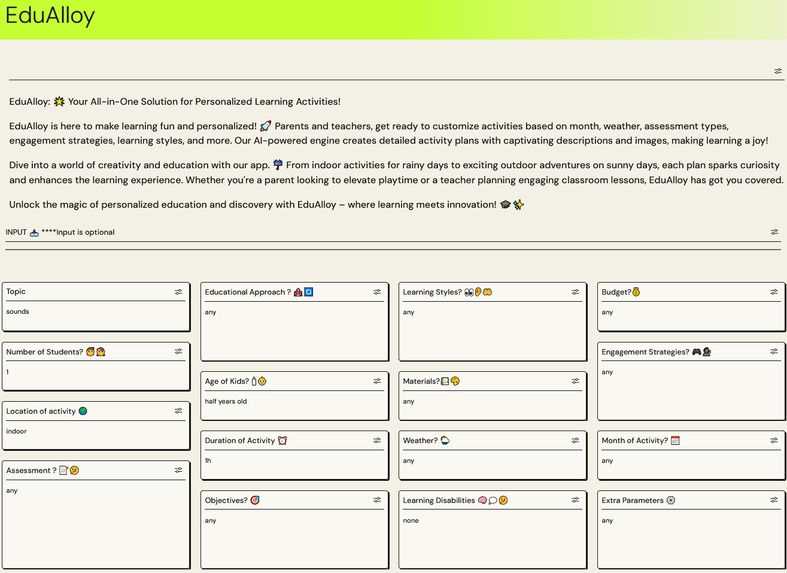Click into the Objectives text area
This screenshot has height=573, width=787.
click(x=294, y=539)
